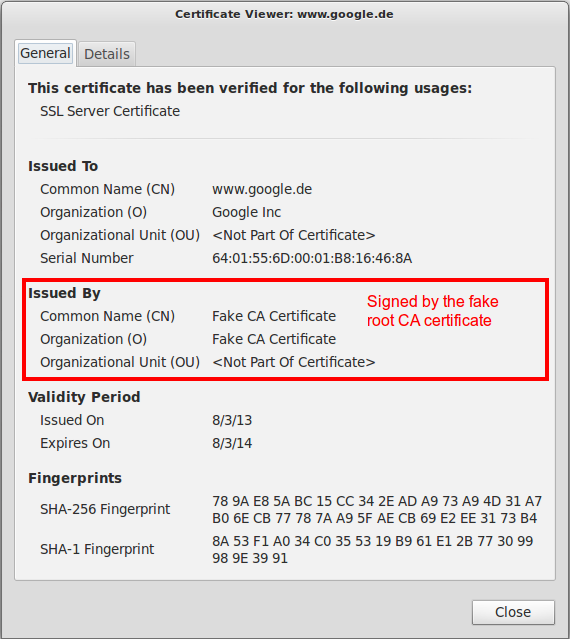Click the Fingerprints heading

(x=75, y=478)
